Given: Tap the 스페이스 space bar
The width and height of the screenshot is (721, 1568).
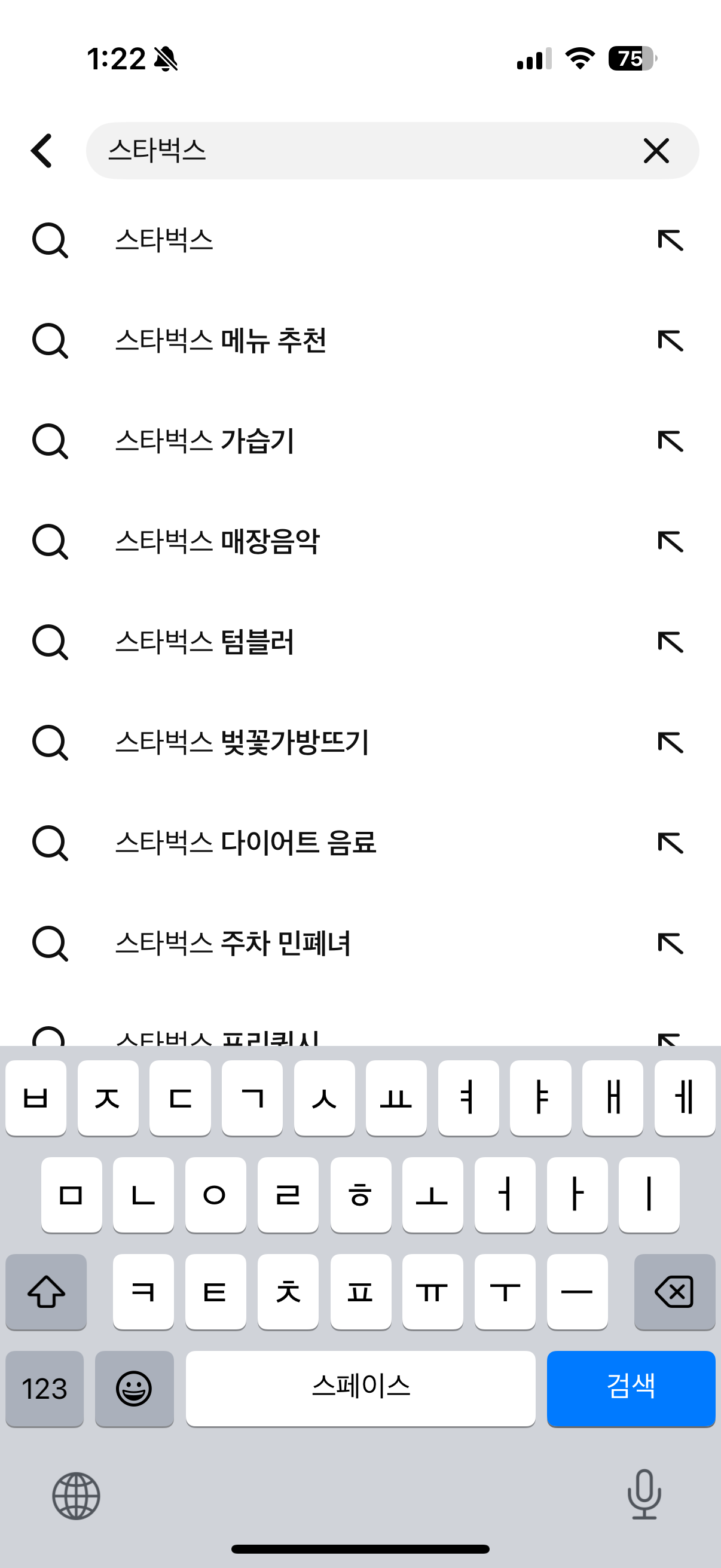Looking at the screenshot, I should coord(361,1389).
